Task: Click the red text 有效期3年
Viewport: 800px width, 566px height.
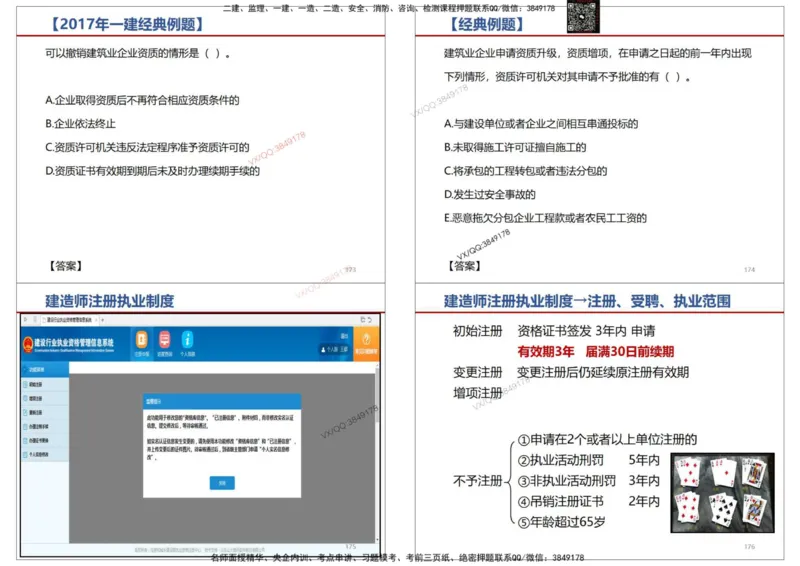Action: click(x=545, y=352)
